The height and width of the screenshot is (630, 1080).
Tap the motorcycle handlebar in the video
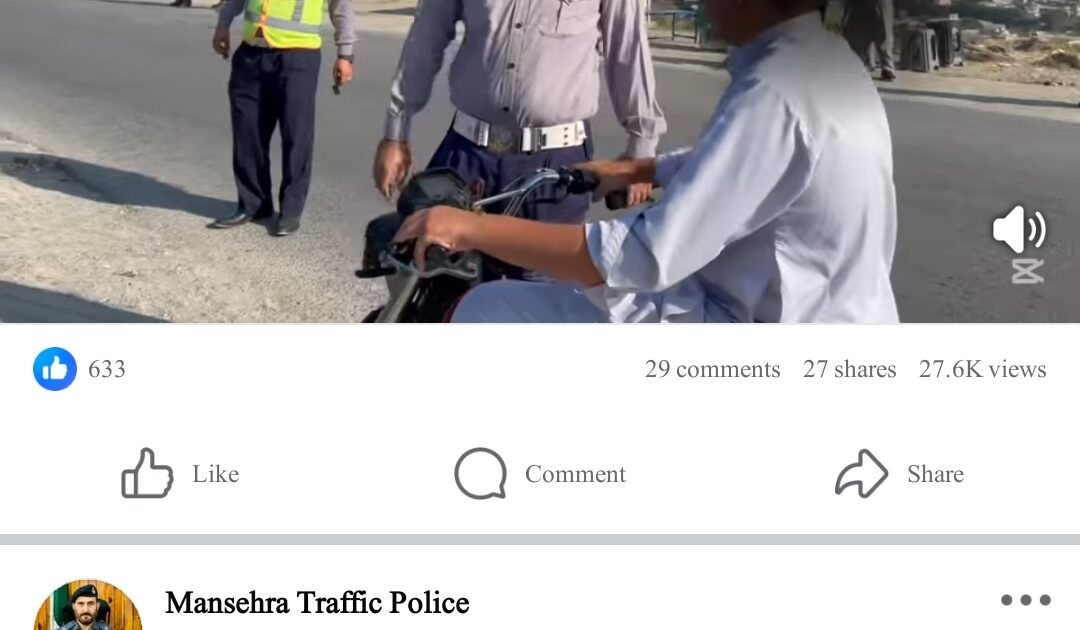523,189
